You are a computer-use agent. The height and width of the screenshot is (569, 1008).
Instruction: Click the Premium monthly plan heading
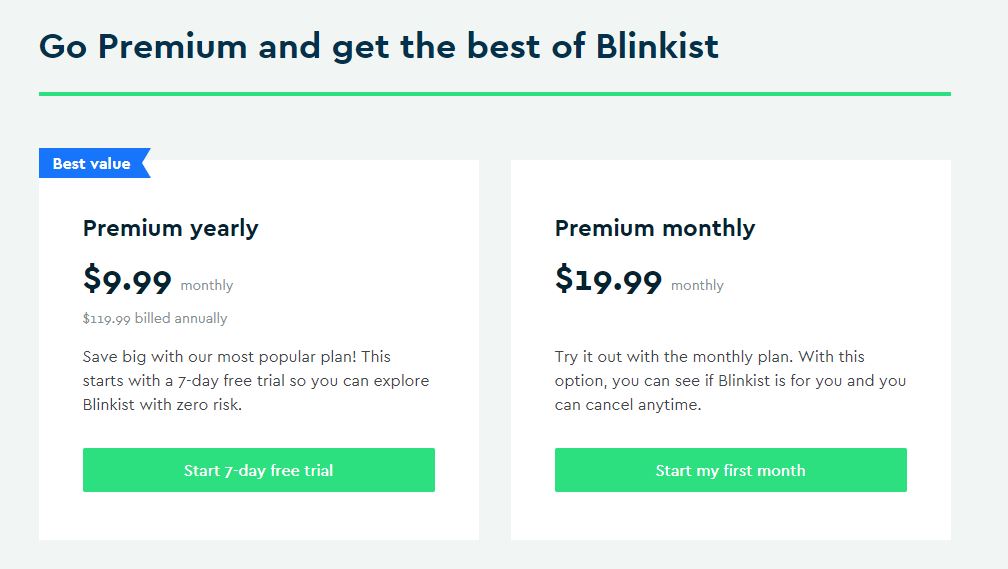654,228
